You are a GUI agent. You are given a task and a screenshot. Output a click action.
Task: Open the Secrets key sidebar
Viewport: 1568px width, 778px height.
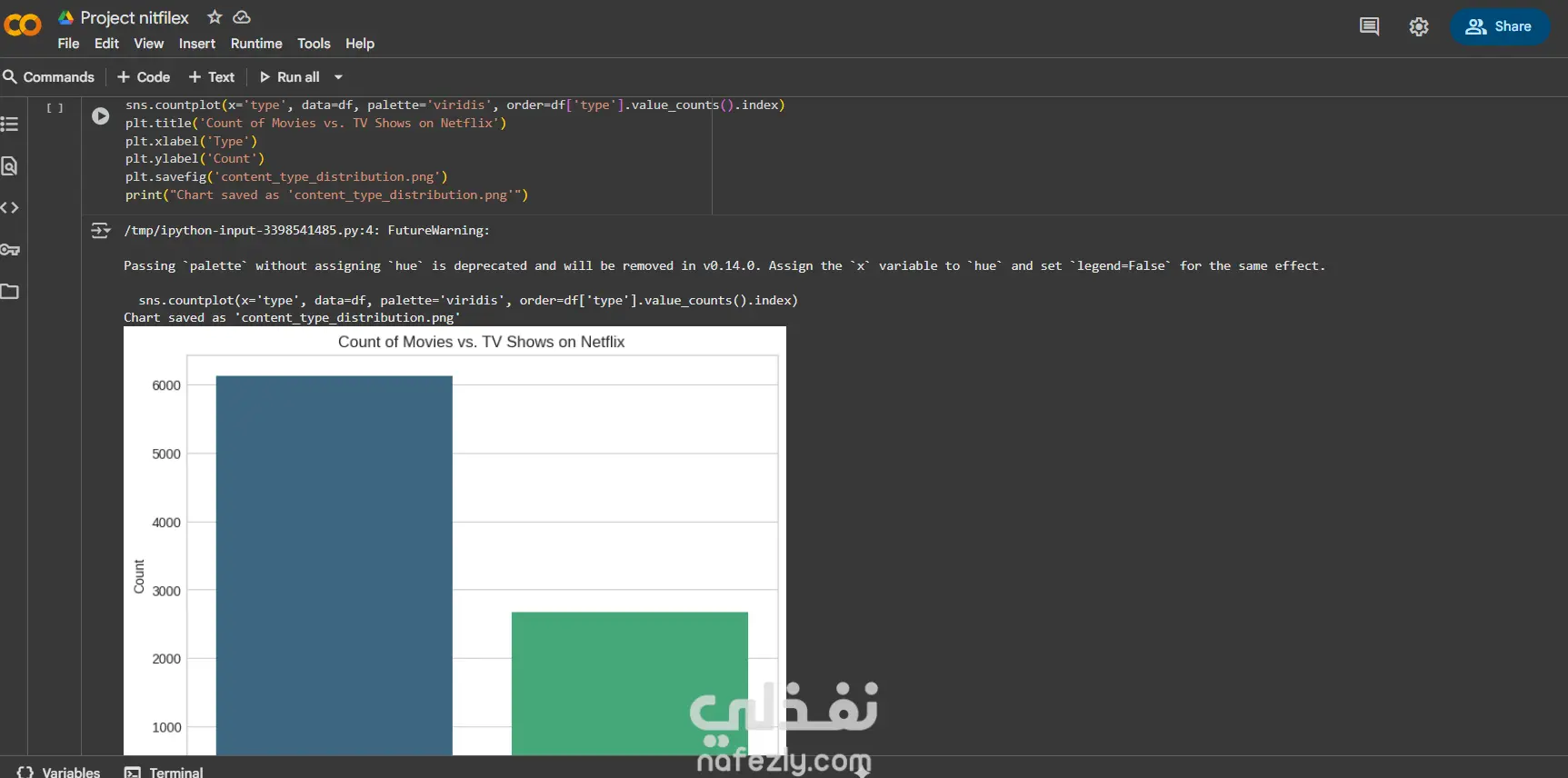[x=10, y=250]
